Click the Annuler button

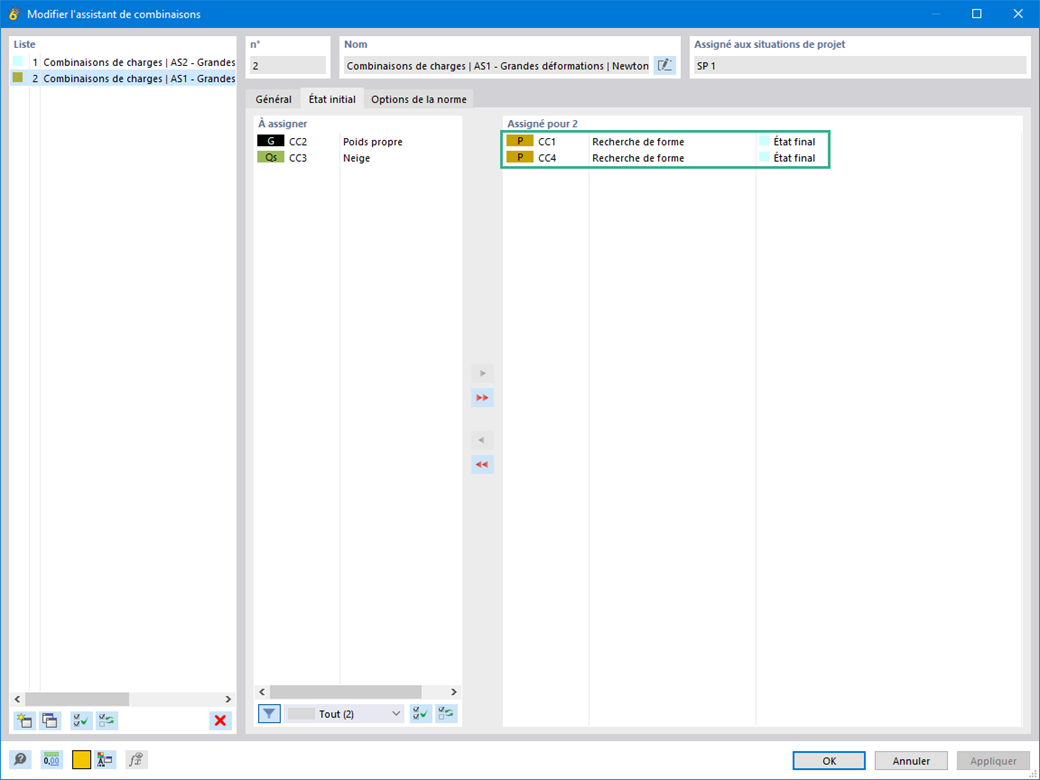911,761
